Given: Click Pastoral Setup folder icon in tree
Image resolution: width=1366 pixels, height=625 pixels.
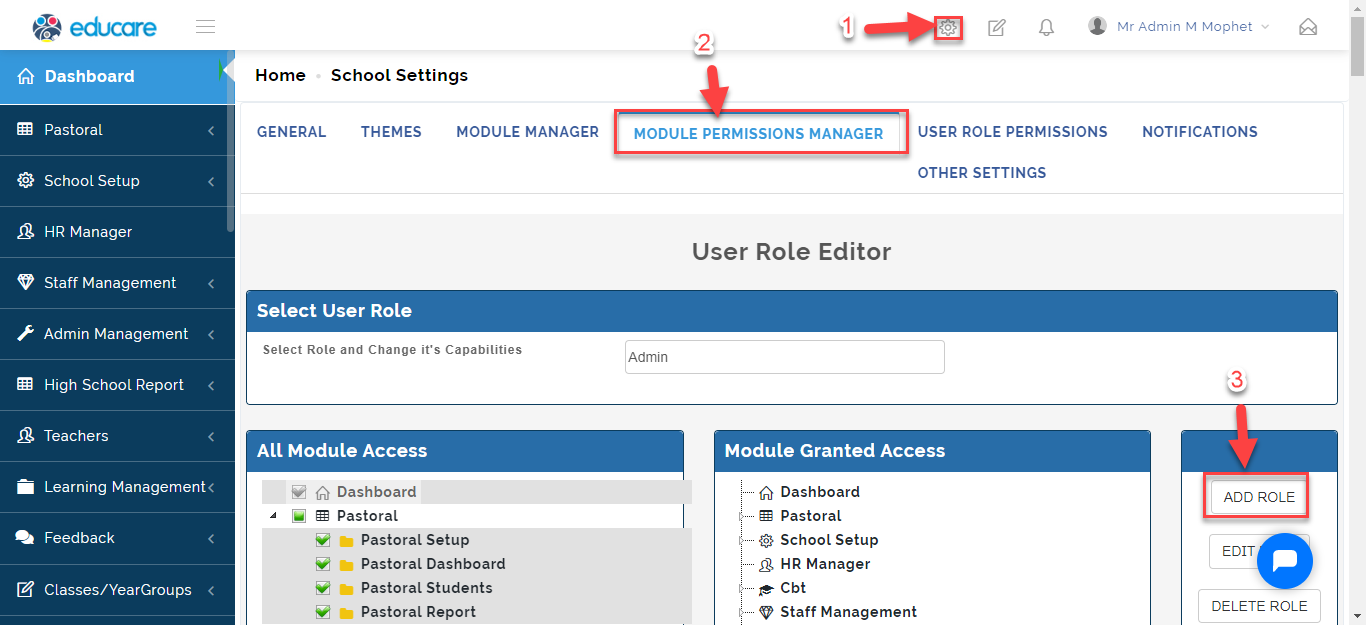Looking at the screenshot, I should [346, 541].
